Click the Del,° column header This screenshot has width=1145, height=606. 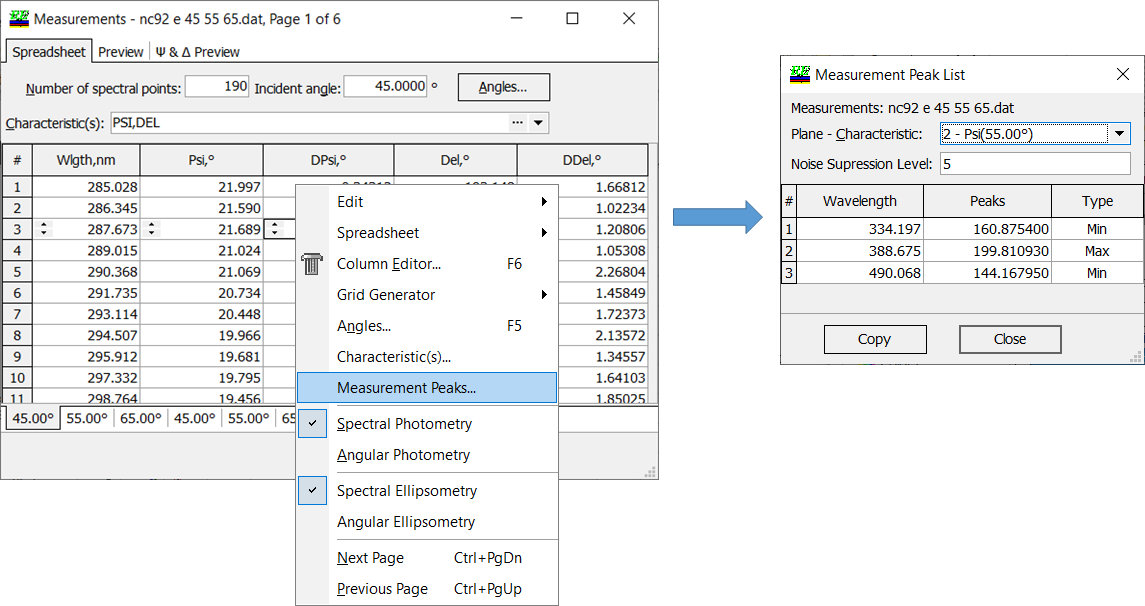[x=456, y=160]
